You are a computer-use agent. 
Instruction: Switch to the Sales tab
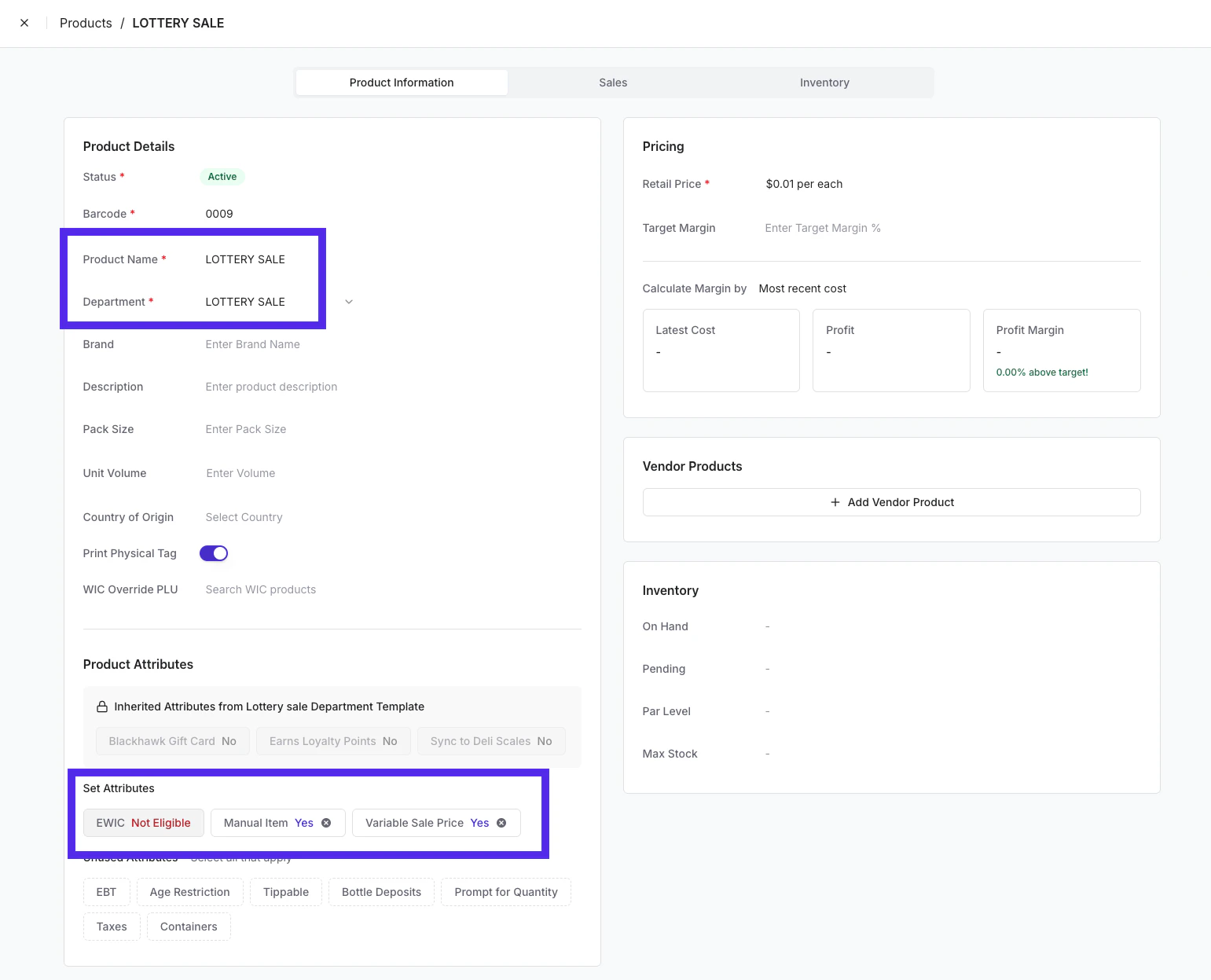pos(613,83)
